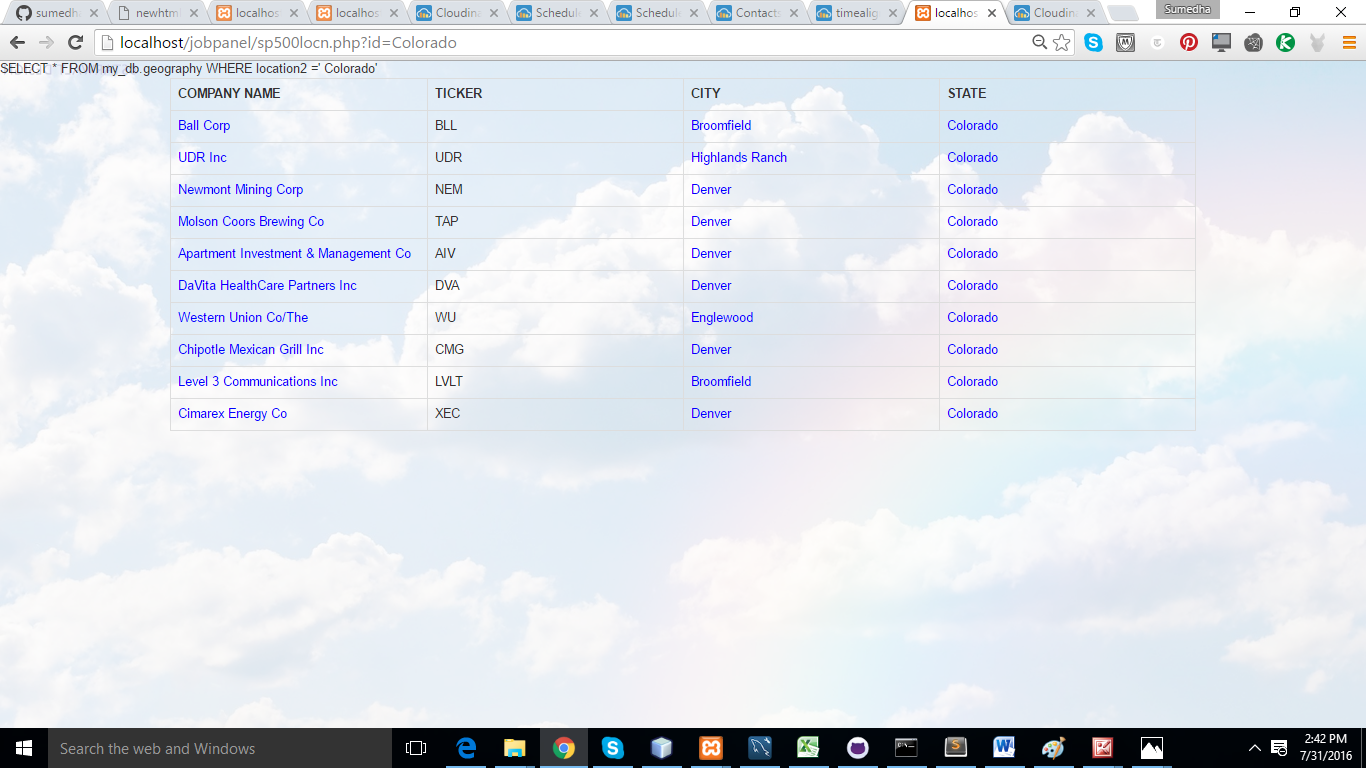This screenshot has height=768, width=1366.
Task: Open Excel from the taskbar
Action: 808,748
